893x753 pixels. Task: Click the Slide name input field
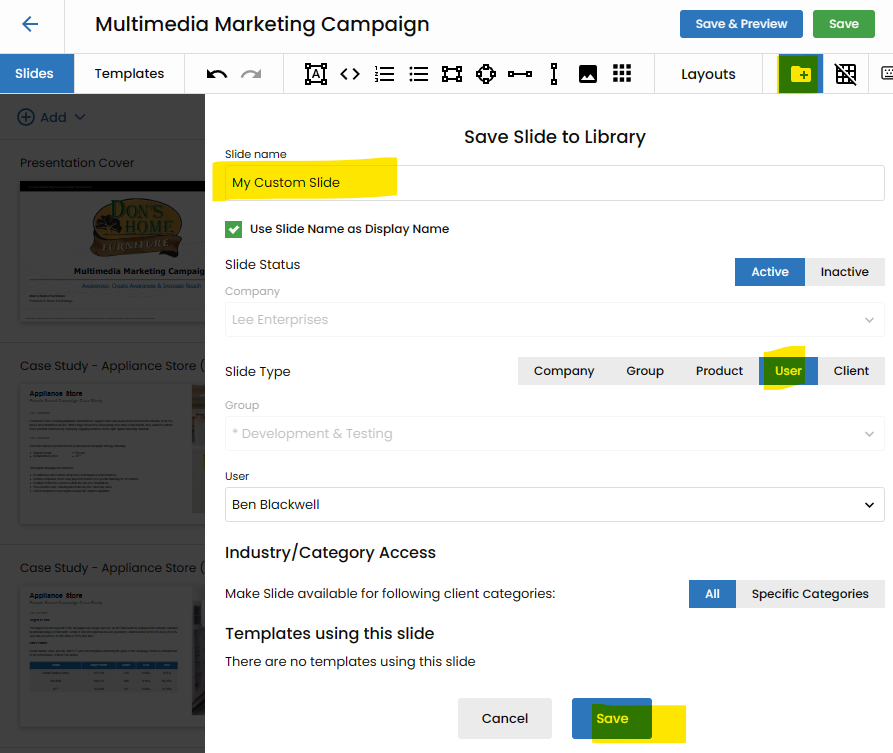point(554,183)
